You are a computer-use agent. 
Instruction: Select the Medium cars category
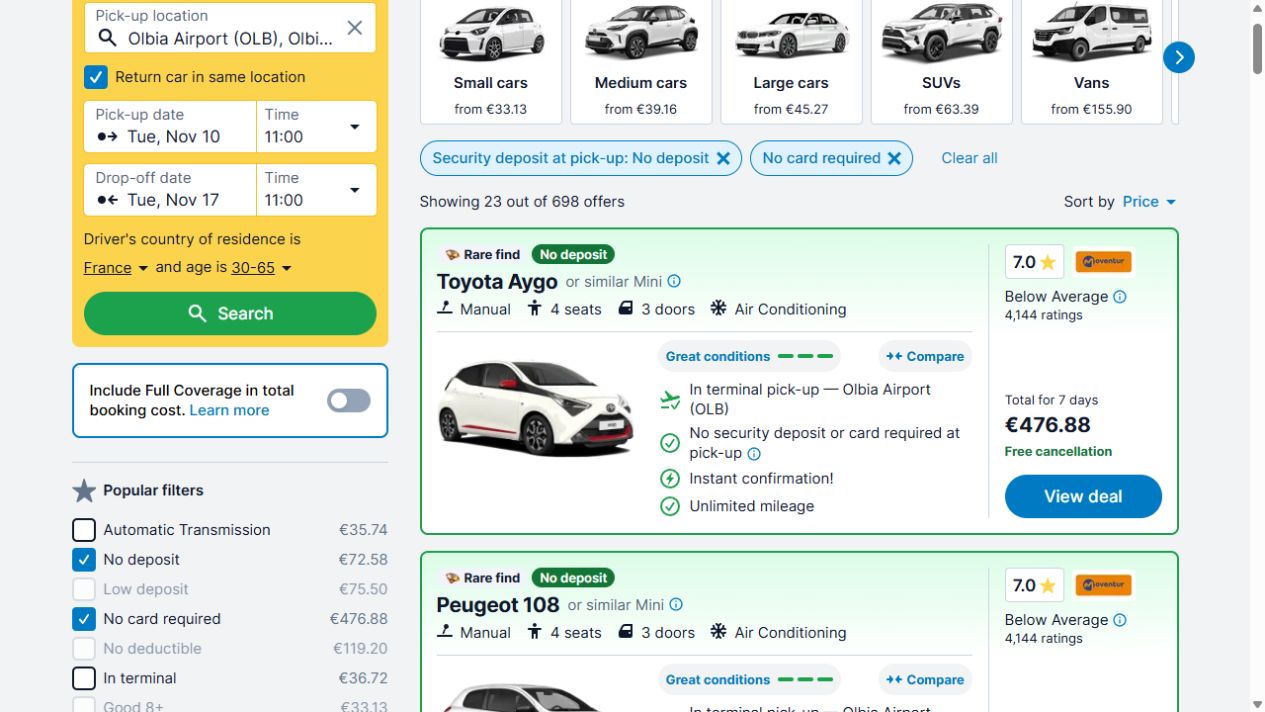[x=641, y=62]
